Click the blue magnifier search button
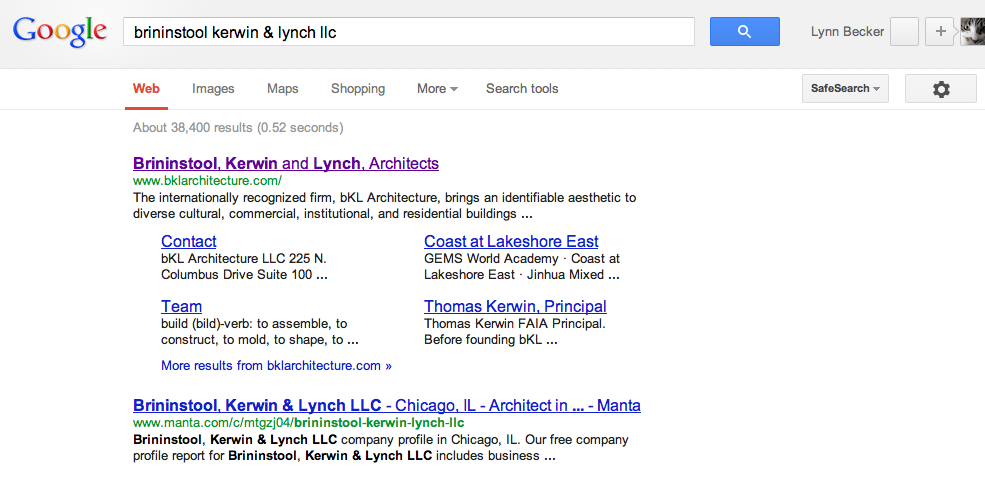Image resolution: width=985 pixels, height=482 pixels. (x=744, y=31)
